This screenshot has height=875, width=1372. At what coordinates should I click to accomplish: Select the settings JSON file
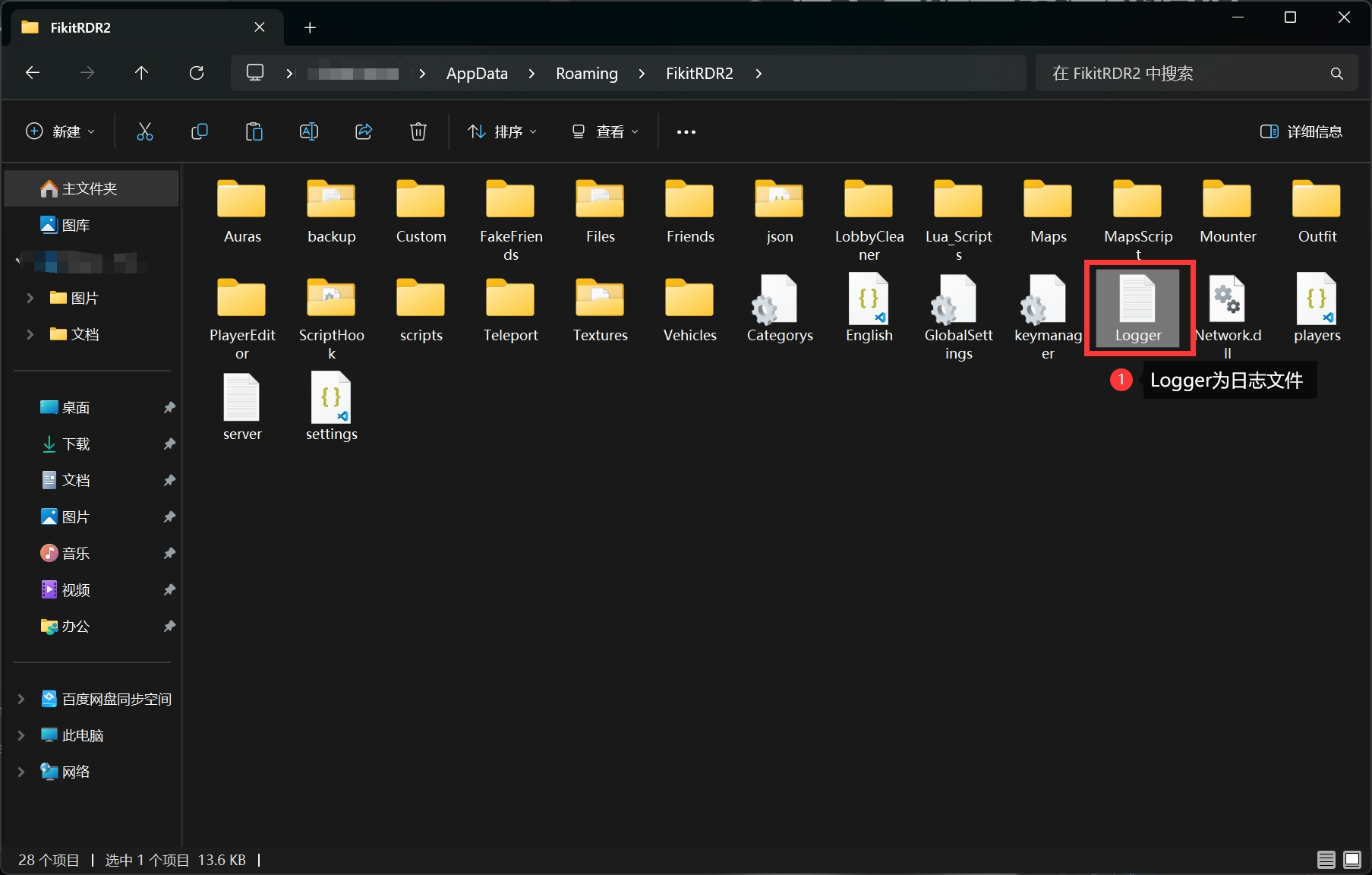[x=331, y=408]
